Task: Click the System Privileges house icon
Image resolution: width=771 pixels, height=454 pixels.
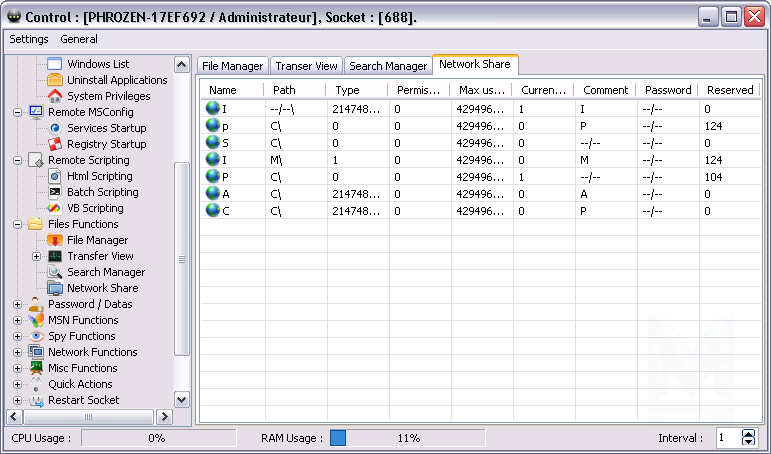Action: click(x=55, y=96)
